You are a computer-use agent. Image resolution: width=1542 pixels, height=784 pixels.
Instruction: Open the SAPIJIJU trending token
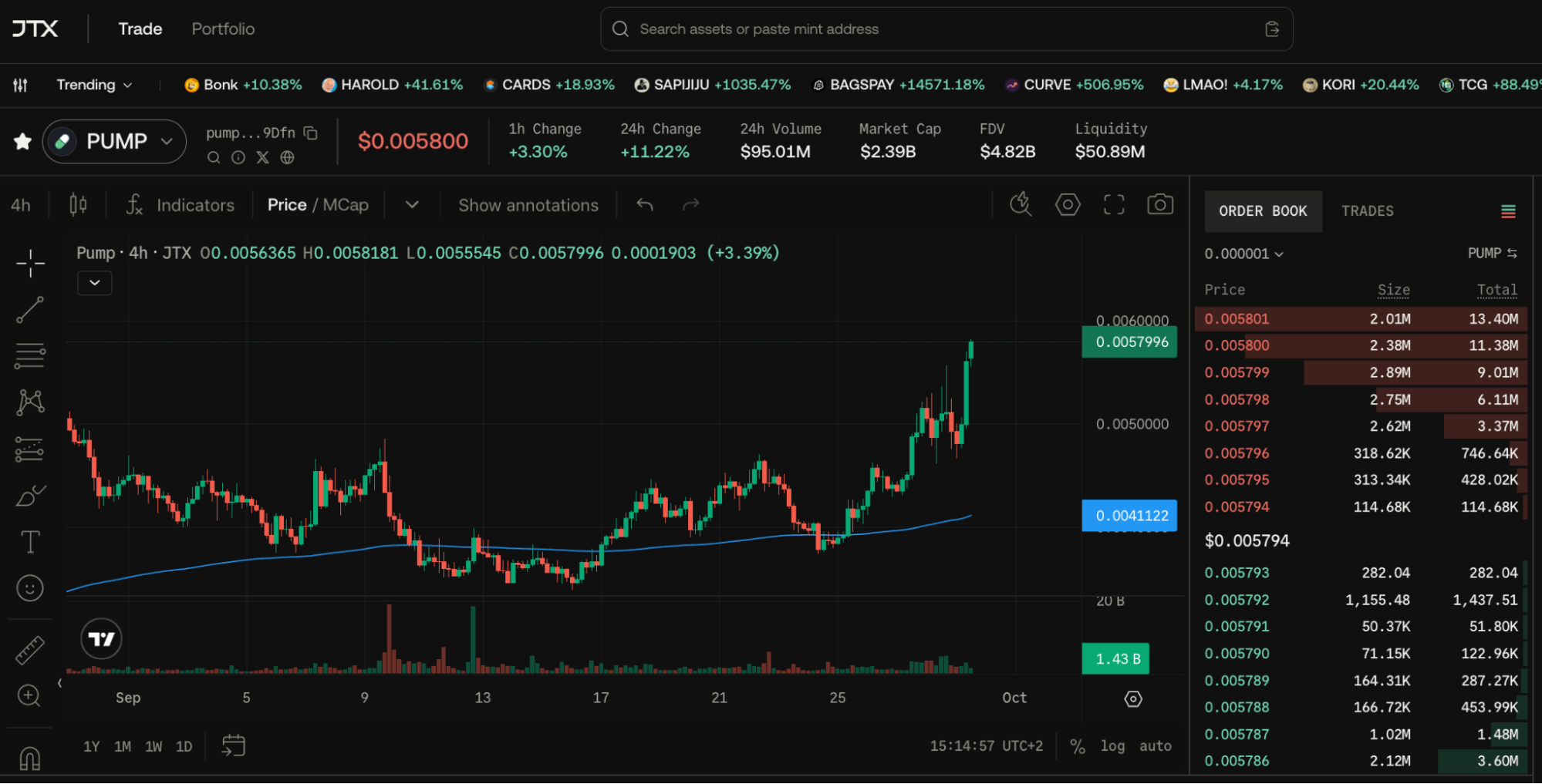pos(713,85)
